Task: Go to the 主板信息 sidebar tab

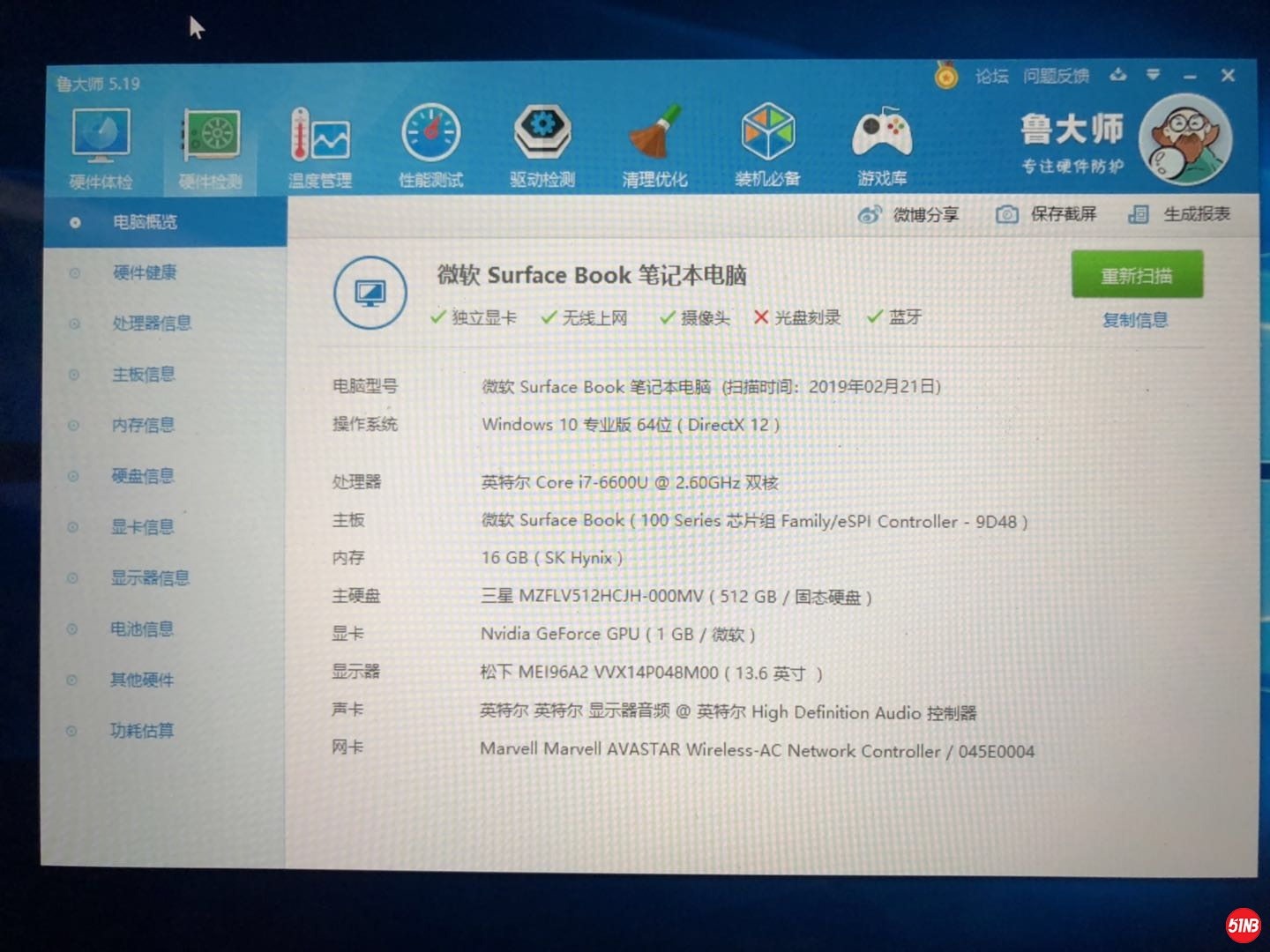Action: click(165, 375)
